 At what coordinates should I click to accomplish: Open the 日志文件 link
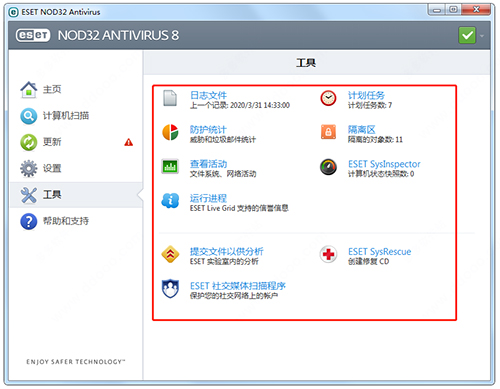[208, 96]
